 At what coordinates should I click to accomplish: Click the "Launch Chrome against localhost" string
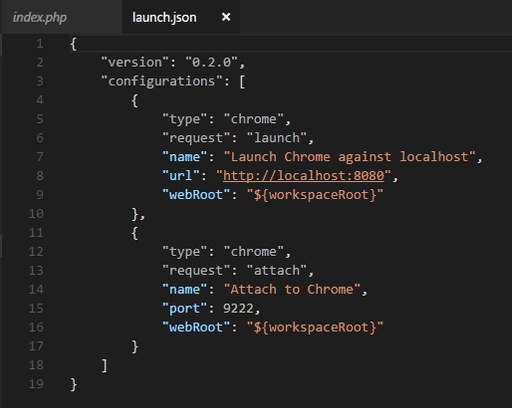pyautogui.click(x=350, y=157)
